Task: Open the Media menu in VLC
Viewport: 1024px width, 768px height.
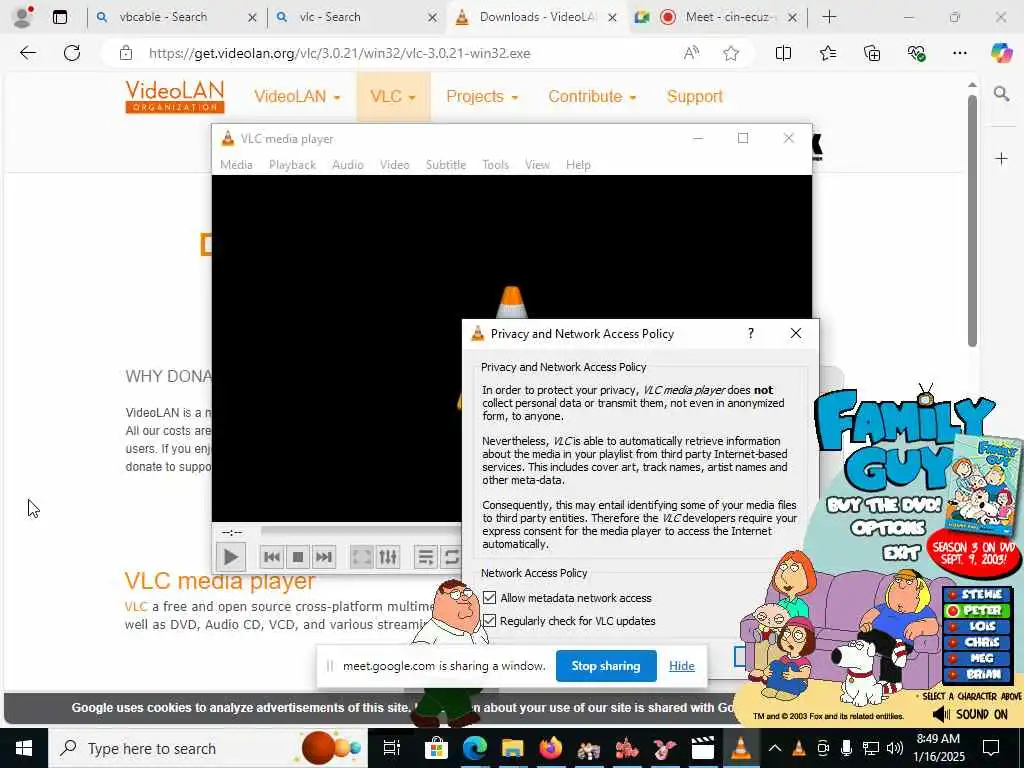Action: (x=236, y=165)
